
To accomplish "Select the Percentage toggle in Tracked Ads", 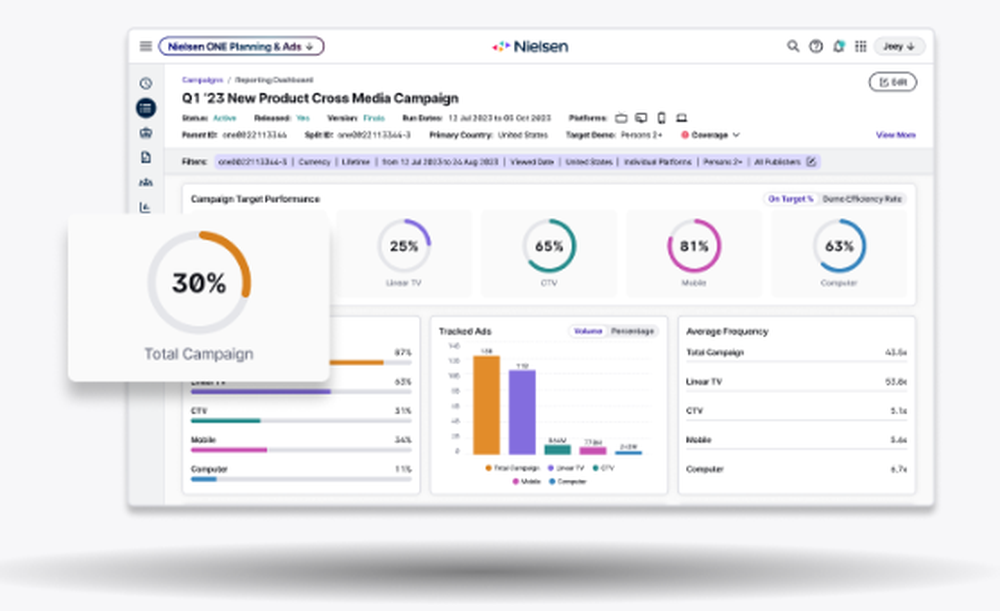I will (x=632, y=331).
